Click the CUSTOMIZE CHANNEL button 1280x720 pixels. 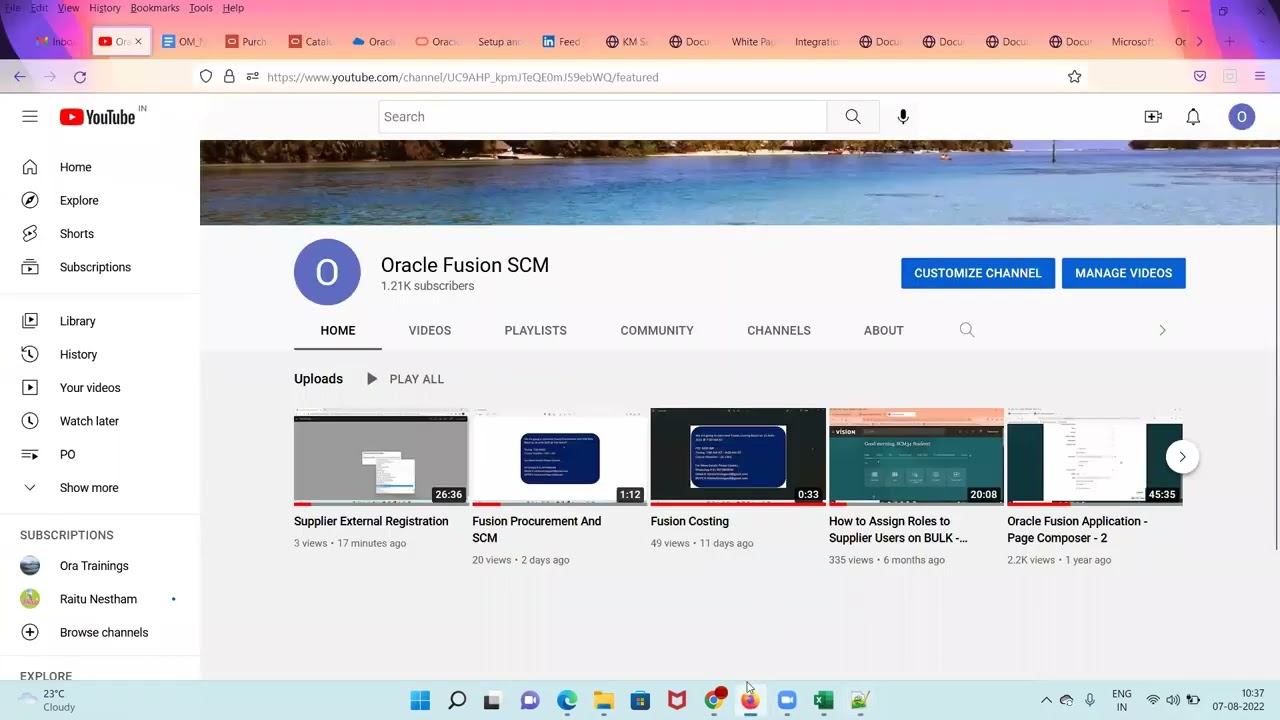click(978, 273)
